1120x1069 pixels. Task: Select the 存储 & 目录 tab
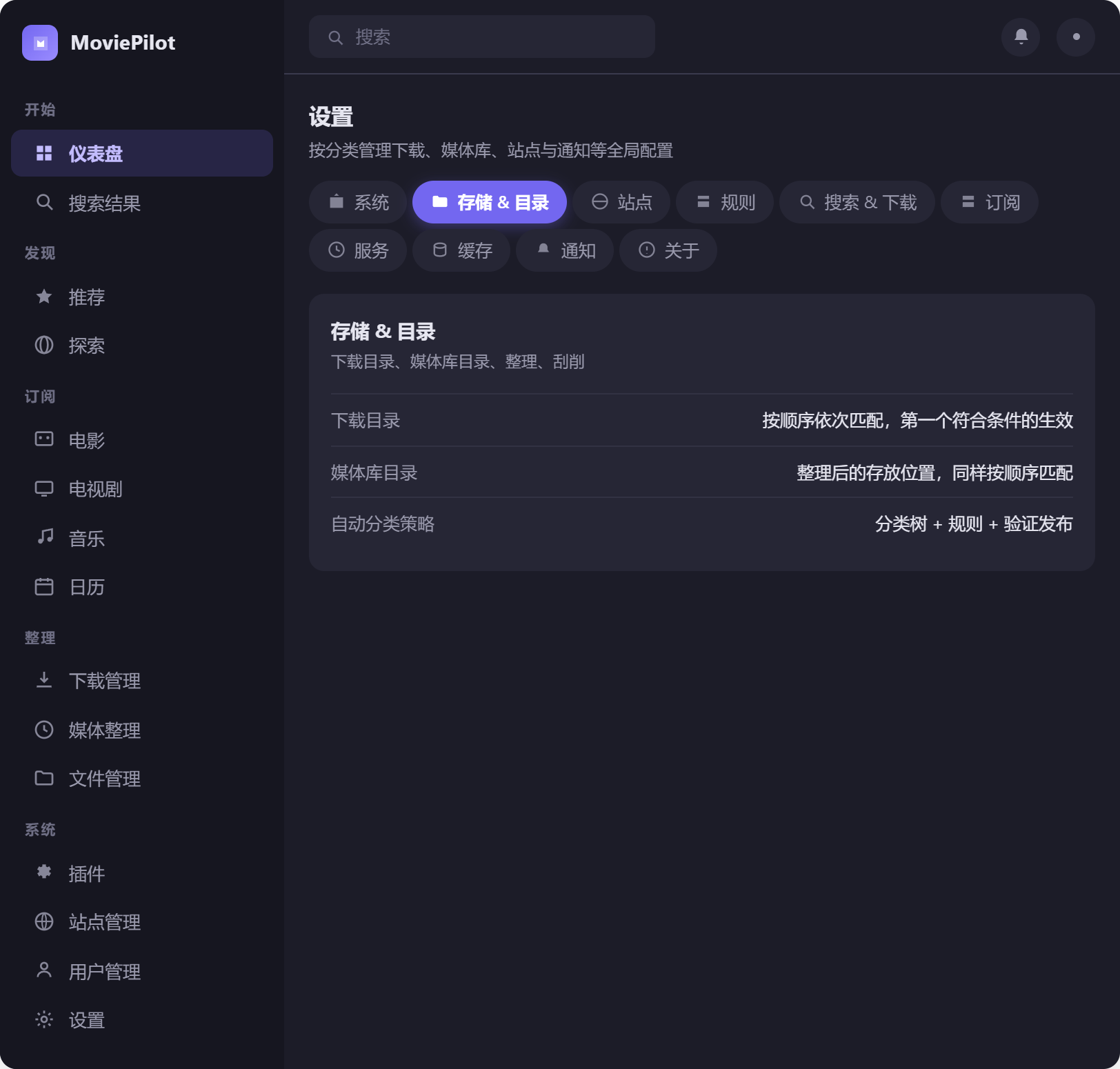click(x=490, y=202)
